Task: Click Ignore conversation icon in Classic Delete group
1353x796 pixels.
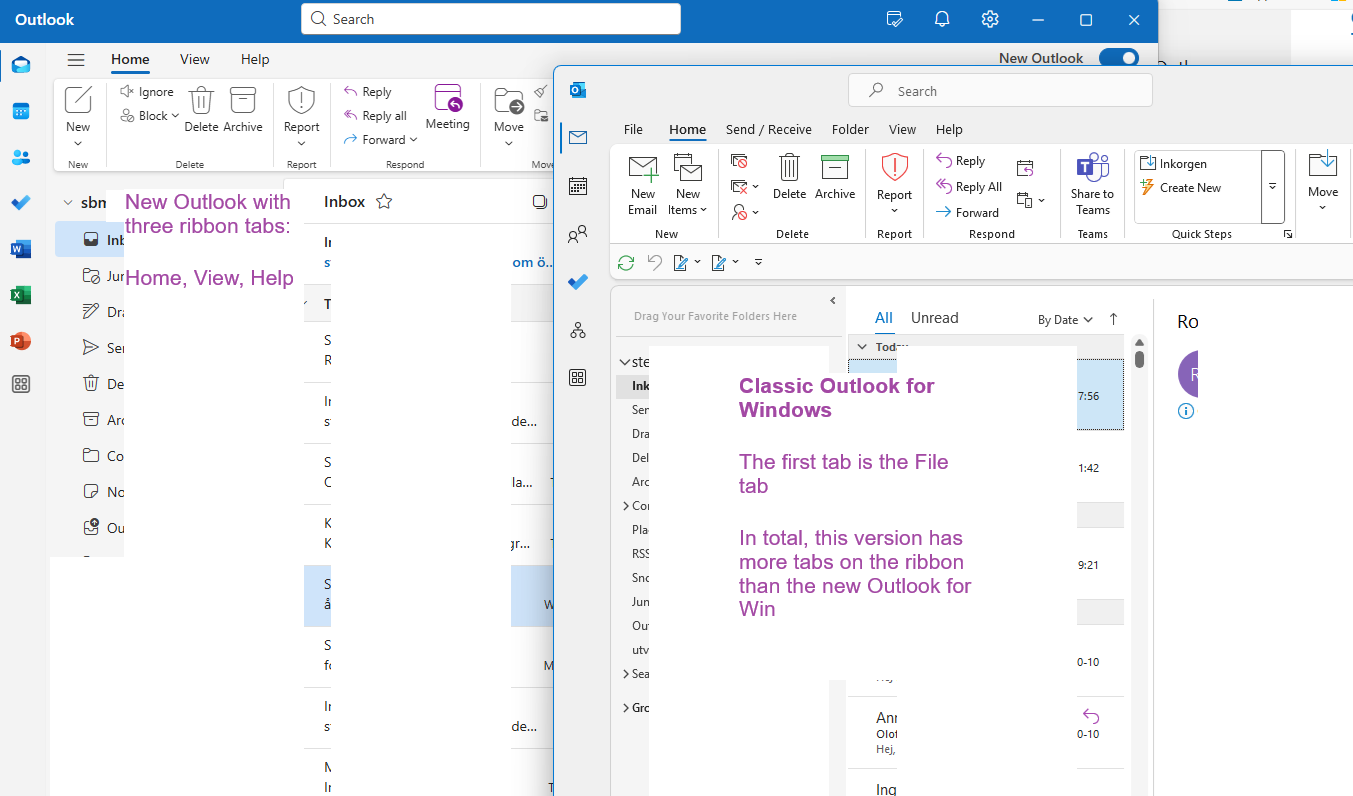Action: point(739,161)
